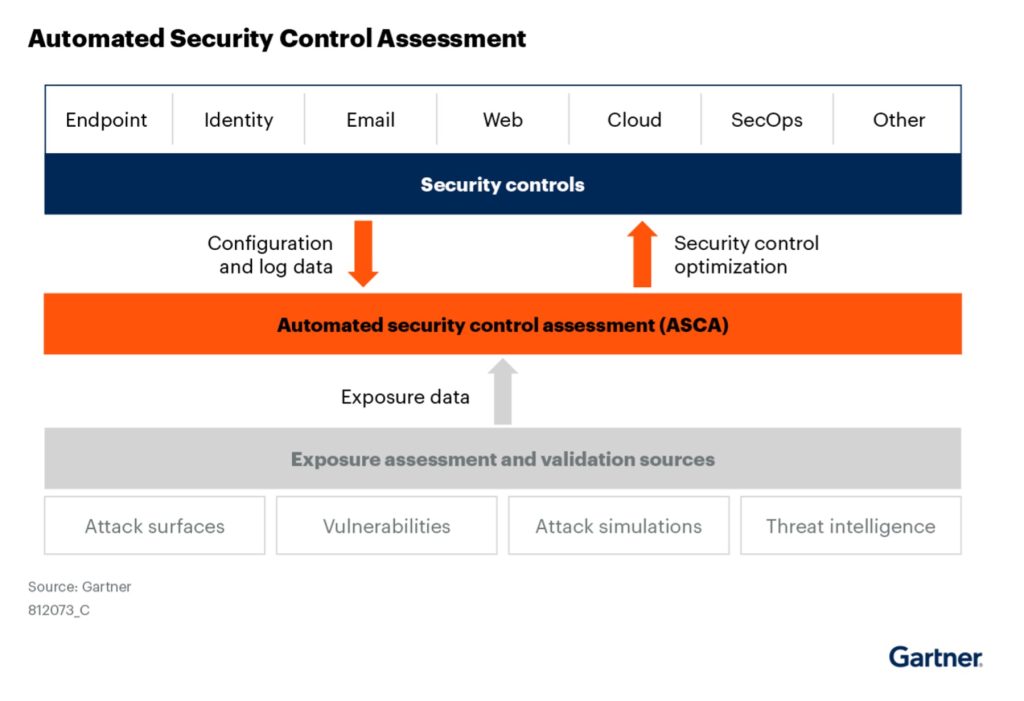This screenshot has height=701, width=1024.
Task: Click the Attack simulations box
Action: 618,526
